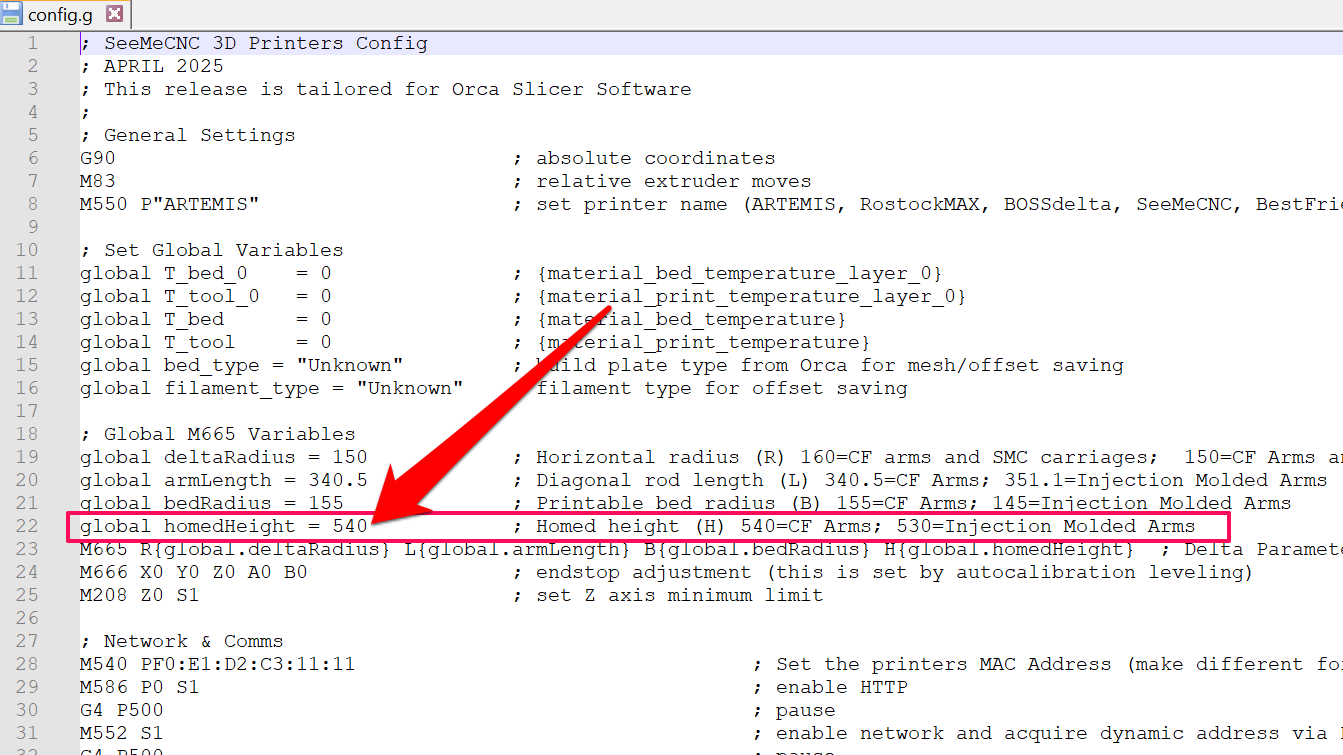Click the tip of the red arrow graphic
This screenshot has height=755, width=1343.
370,520
